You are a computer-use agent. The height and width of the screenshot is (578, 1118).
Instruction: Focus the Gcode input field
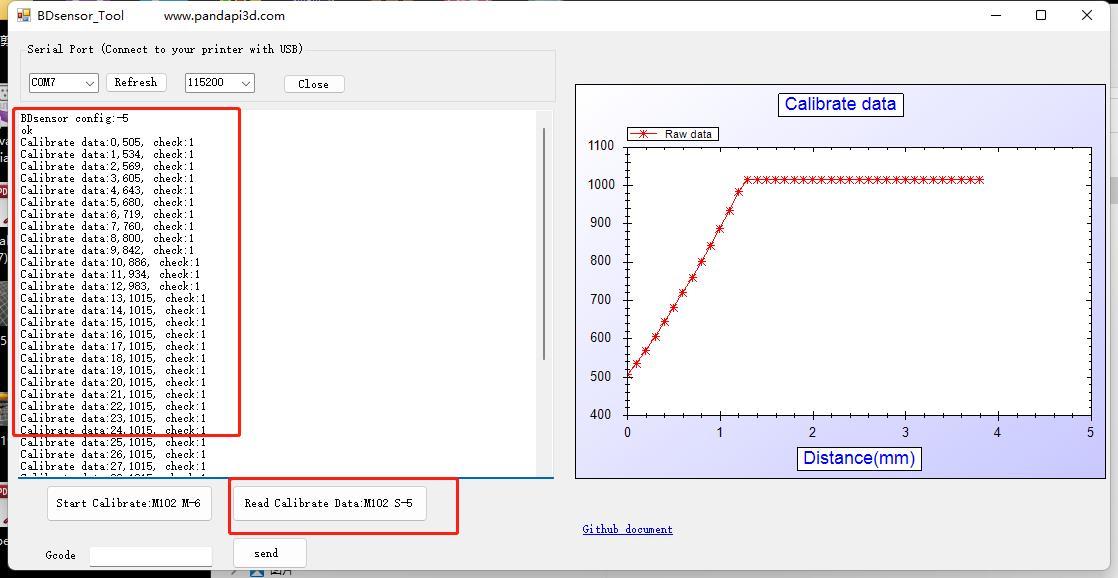[x=150, y=556]
